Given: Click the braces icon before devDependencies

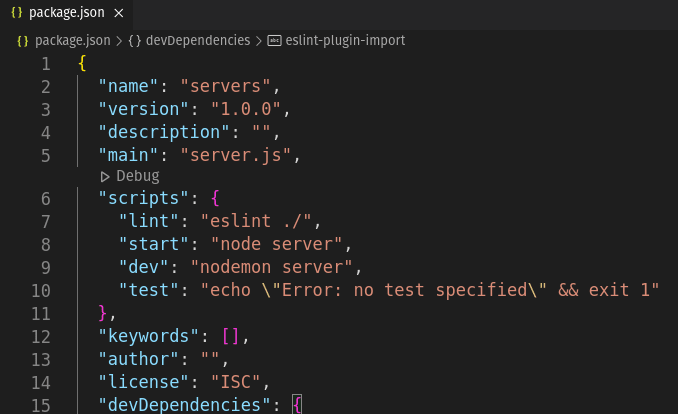Looking at the screenshot, I should [135, 41].
